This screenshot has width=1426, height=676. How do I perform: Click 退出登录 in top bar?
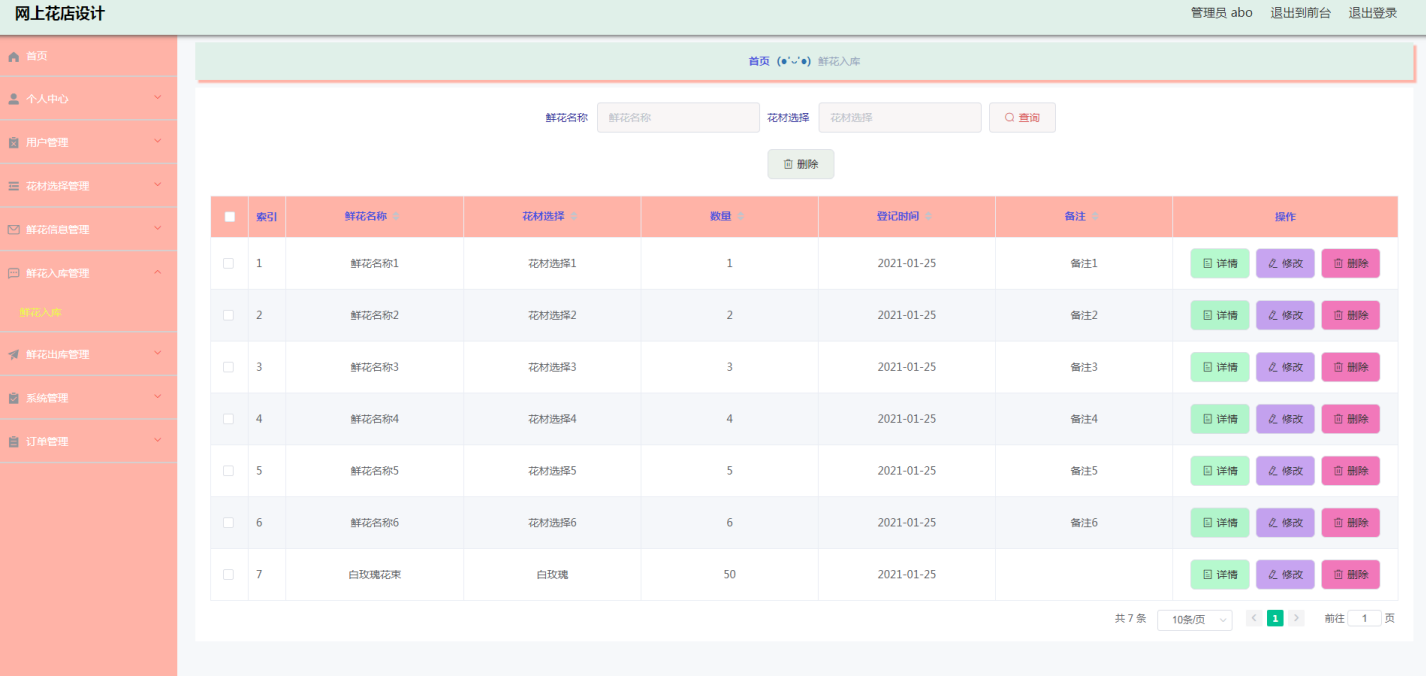click(1373, 13)
